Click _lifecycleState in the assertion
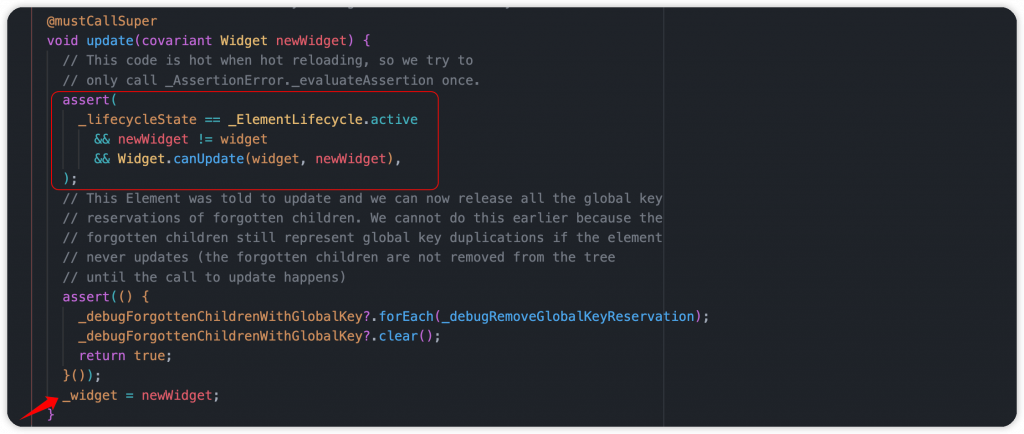Image resolution: width=1024 pixels, height=434 pixels. pyautogui.click(x=137, y=120)
